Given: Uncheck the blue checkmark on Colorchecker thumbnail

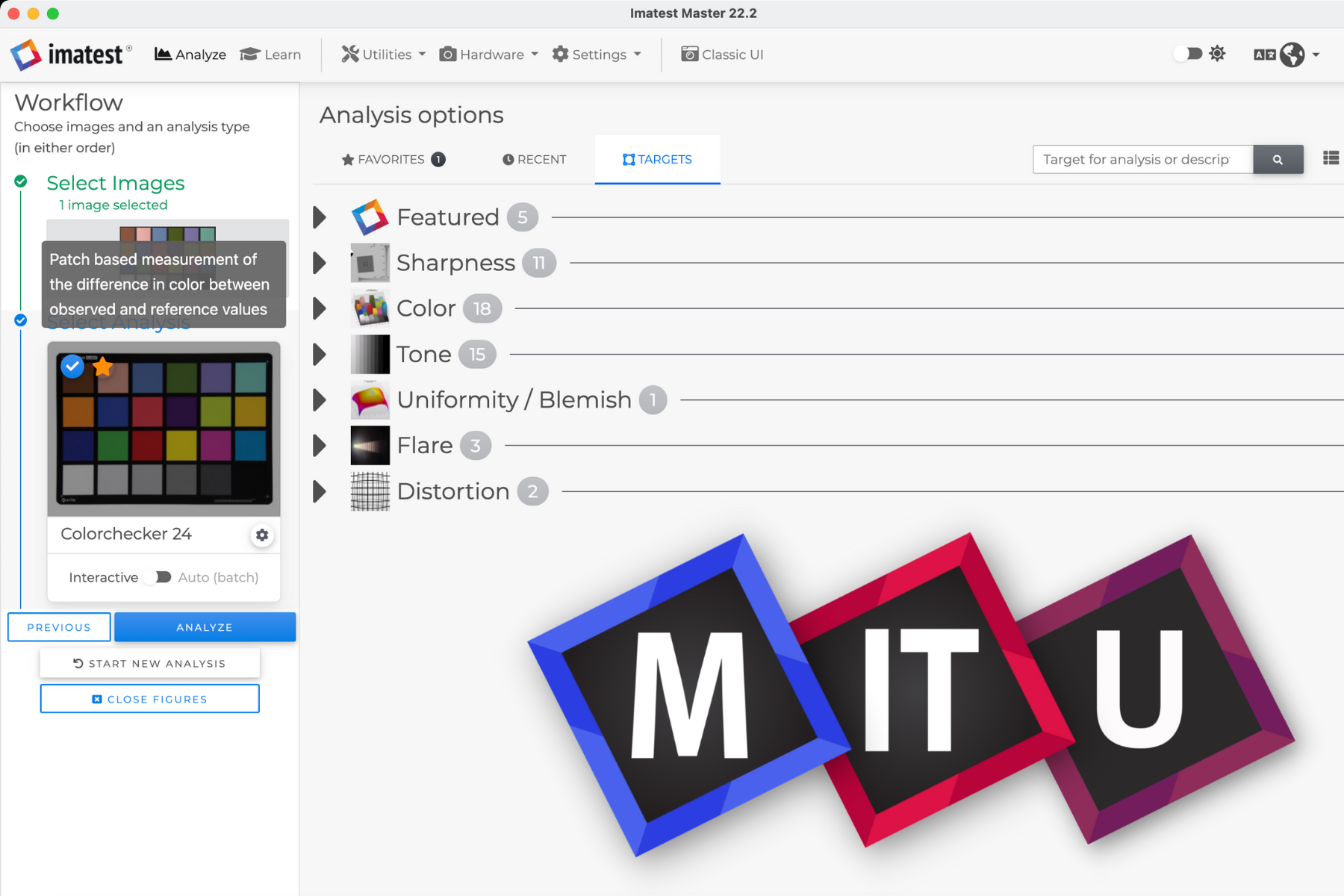Looking at the screenshot, I should click(72, 367).
